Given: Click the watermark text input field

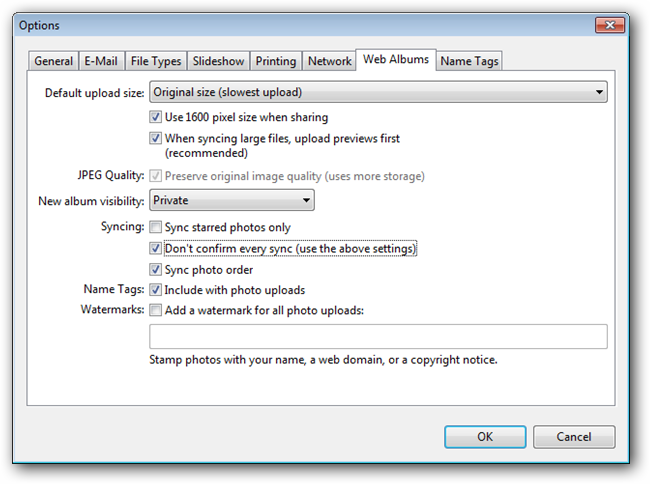Looking at the screenshot, I should 377,336.
